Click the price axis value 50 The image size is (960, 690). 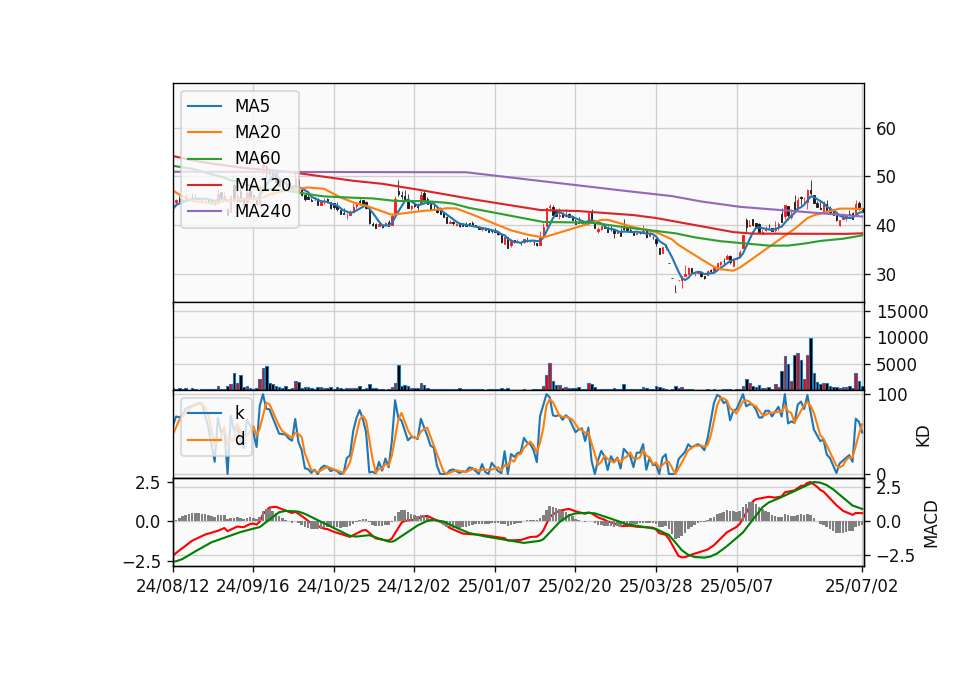coord(885,178)
